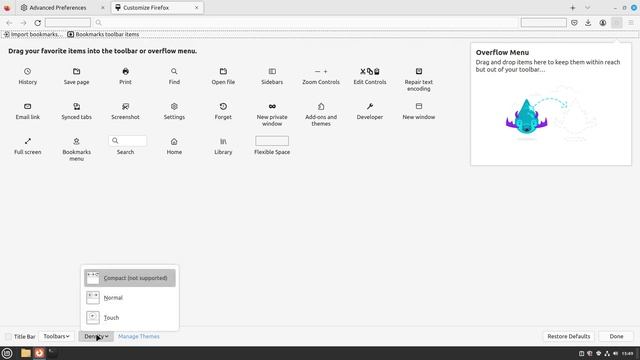The image size is (640, 360).
Task: Click the taskbar clock
Action: click(628, 353)
